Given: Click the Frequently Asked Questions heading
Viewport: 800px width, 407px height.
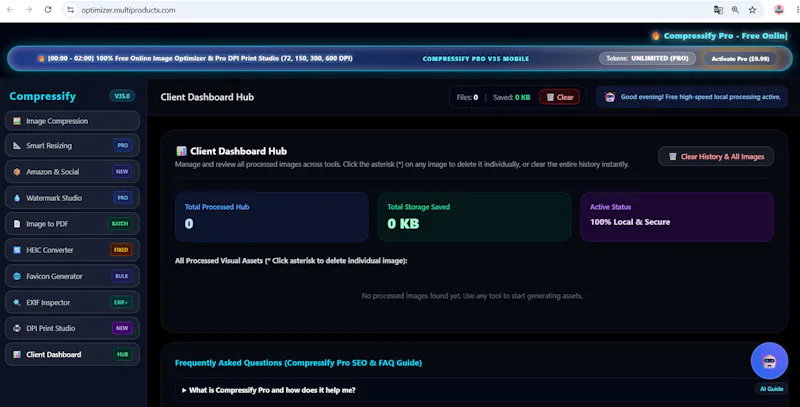Looking at the screenshot, I should (x=298, y=363).
